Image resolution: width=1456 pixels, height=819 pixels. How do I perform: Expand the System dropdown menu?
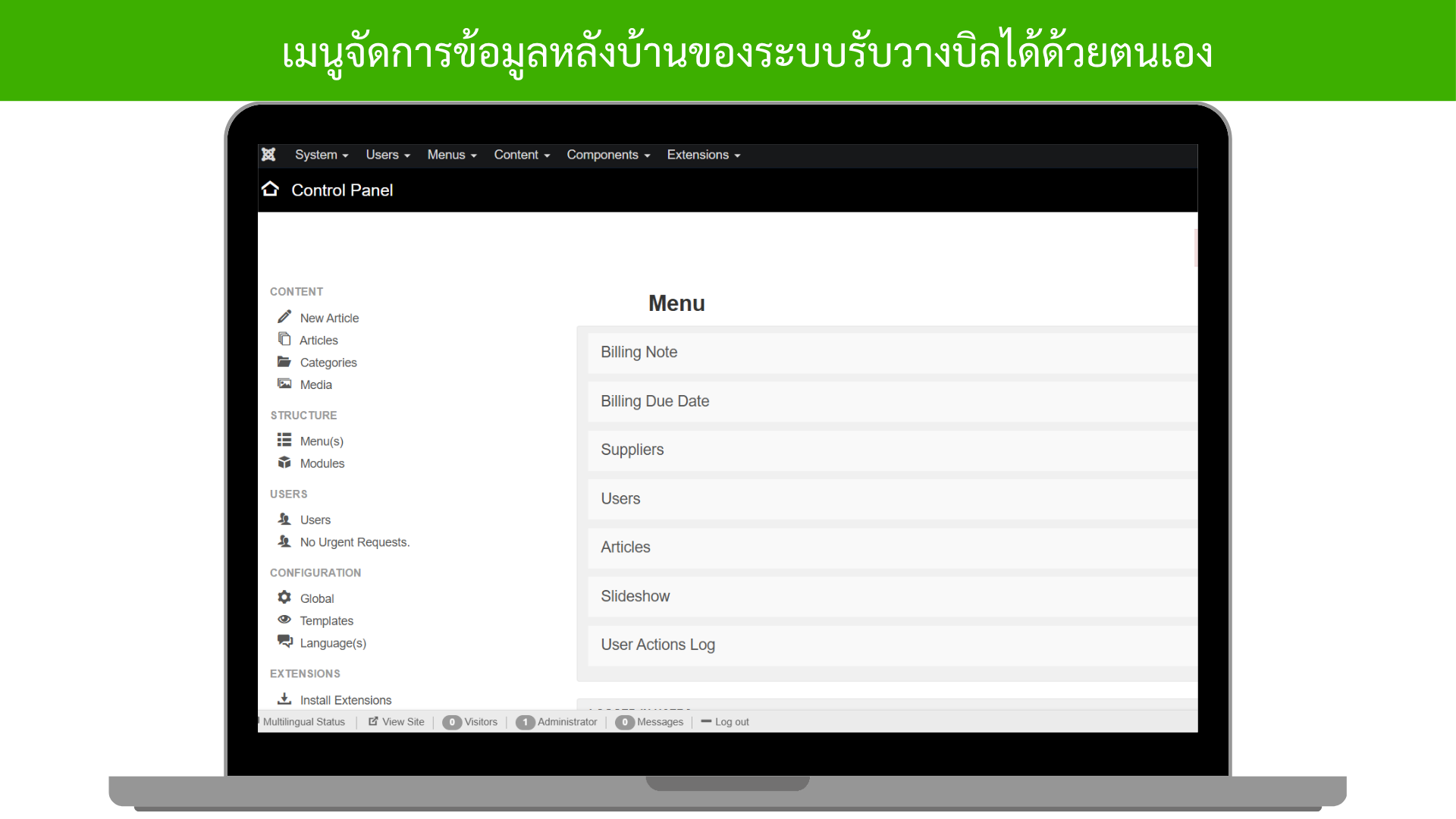[322, 155]
